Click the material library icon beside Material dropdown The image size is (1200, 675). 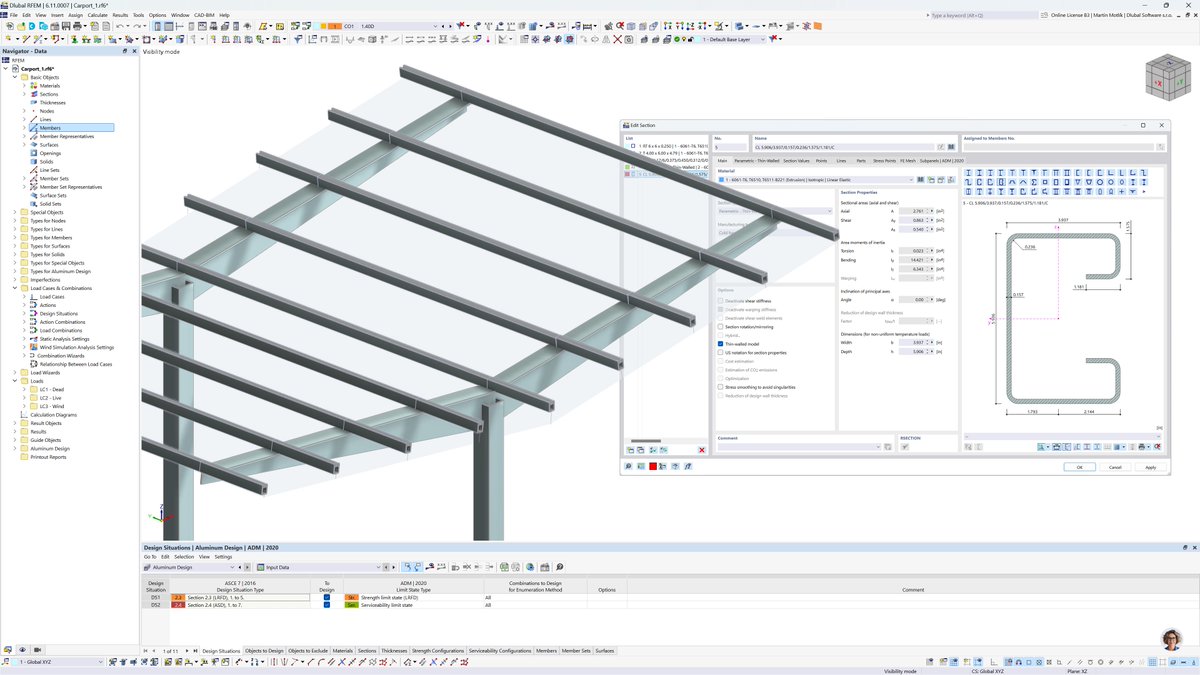pyautogui.click(x=921, y=179)
